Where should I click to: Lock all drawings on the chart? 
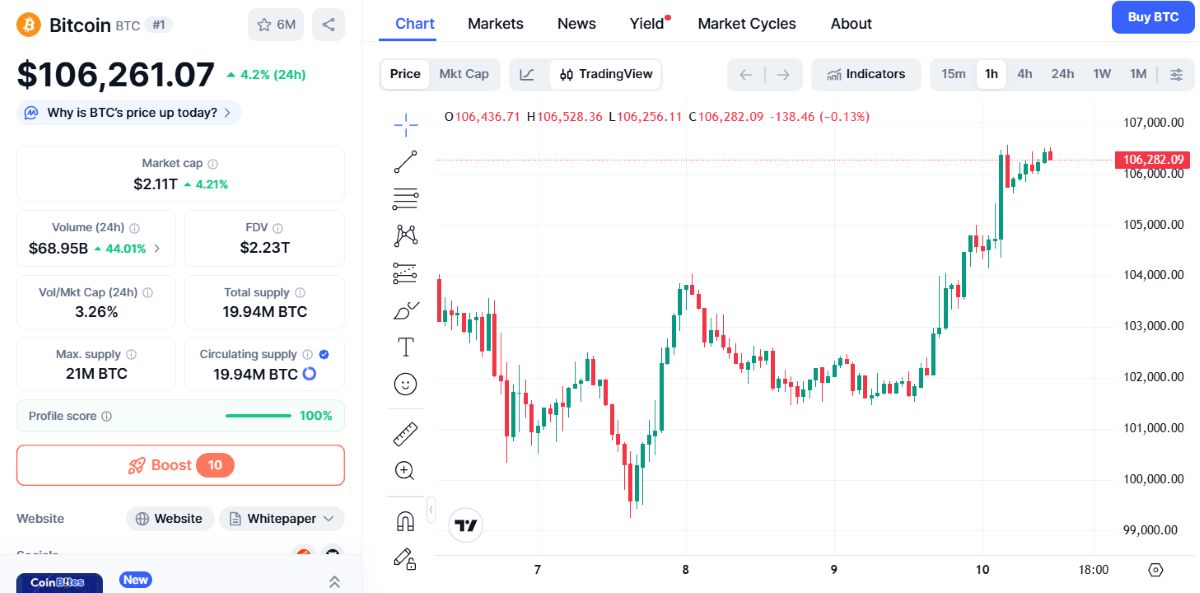405,560
